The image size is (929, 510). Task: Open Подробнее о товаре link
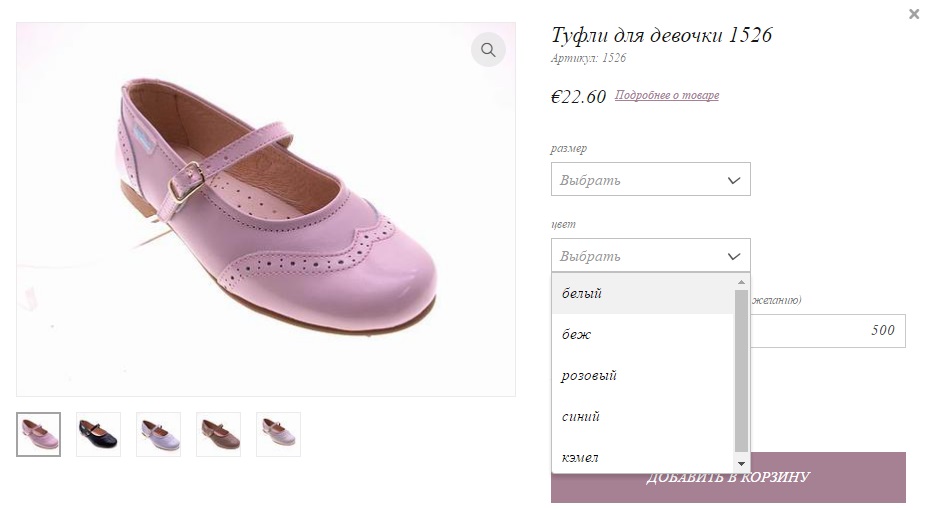tap(667, 95)
